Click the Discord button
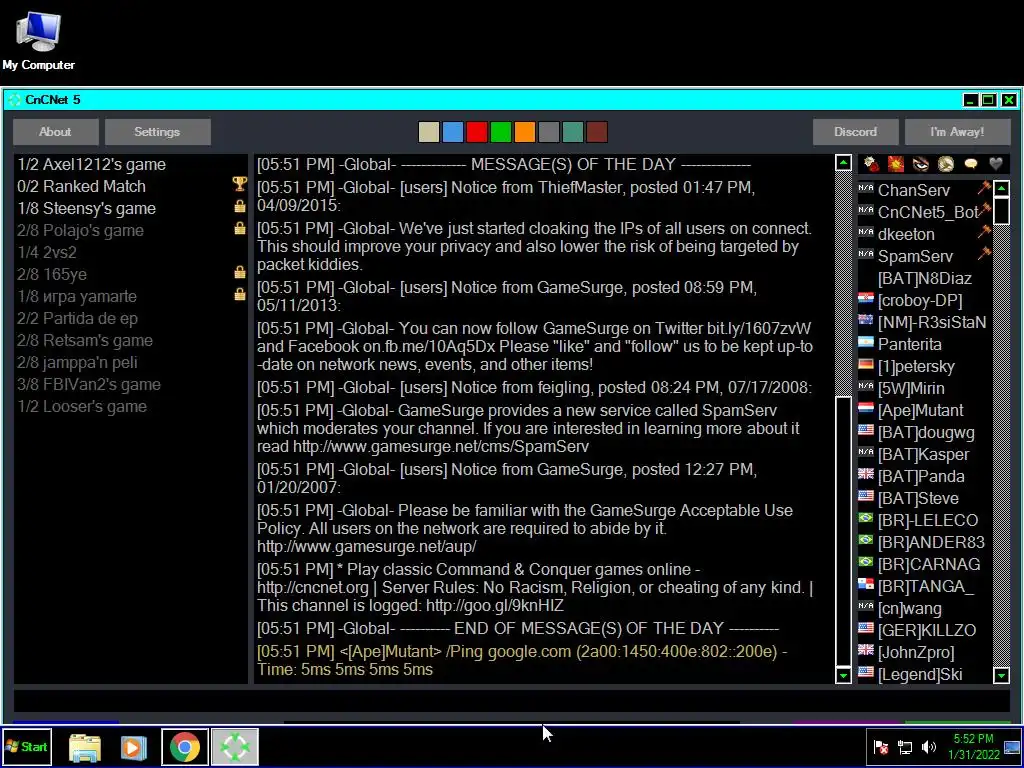The image size is (1024, 768). tap(856, 132)
